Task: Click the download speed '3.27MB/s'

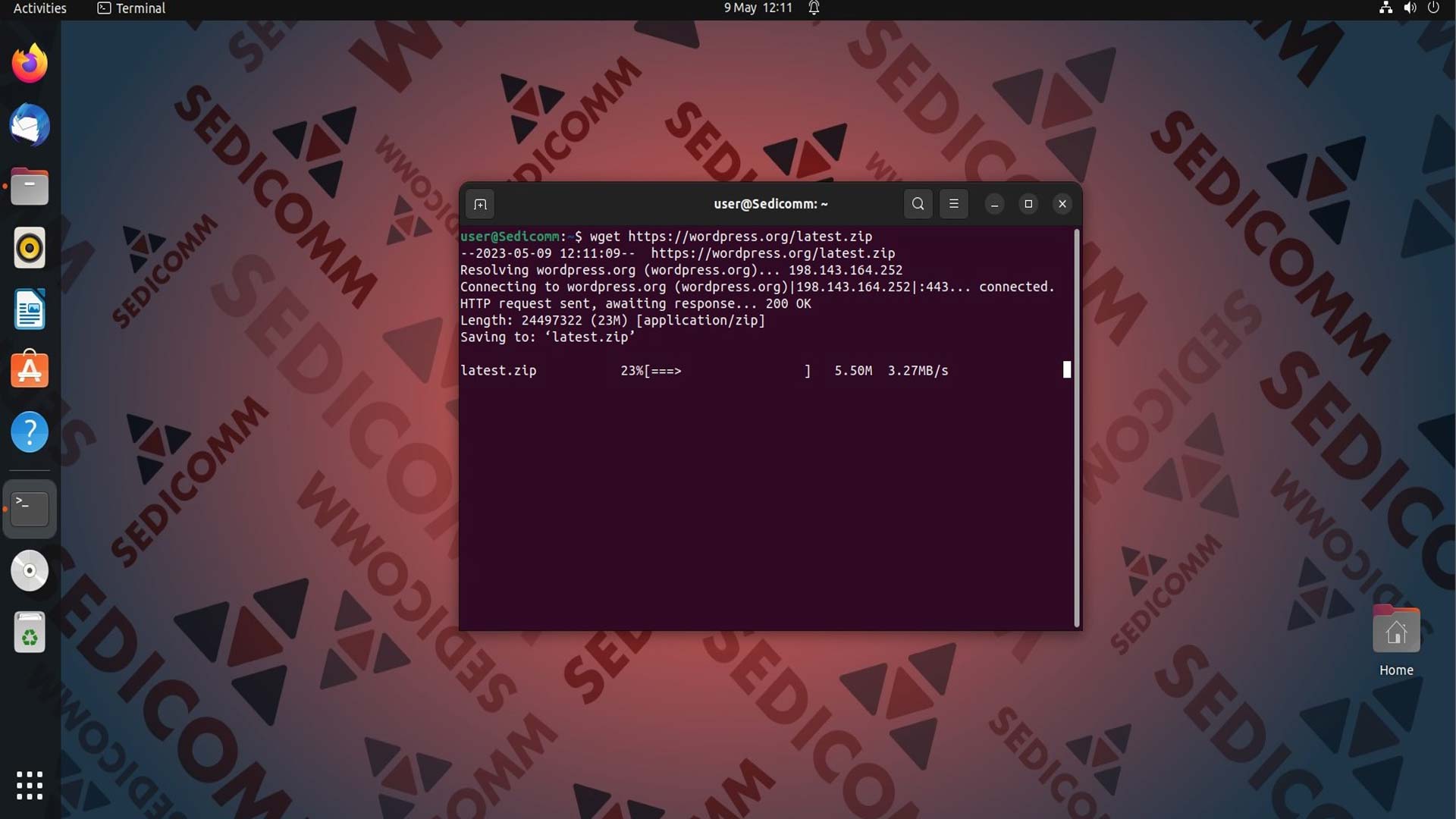Action: pyautogui.click(x=918, y=371)
